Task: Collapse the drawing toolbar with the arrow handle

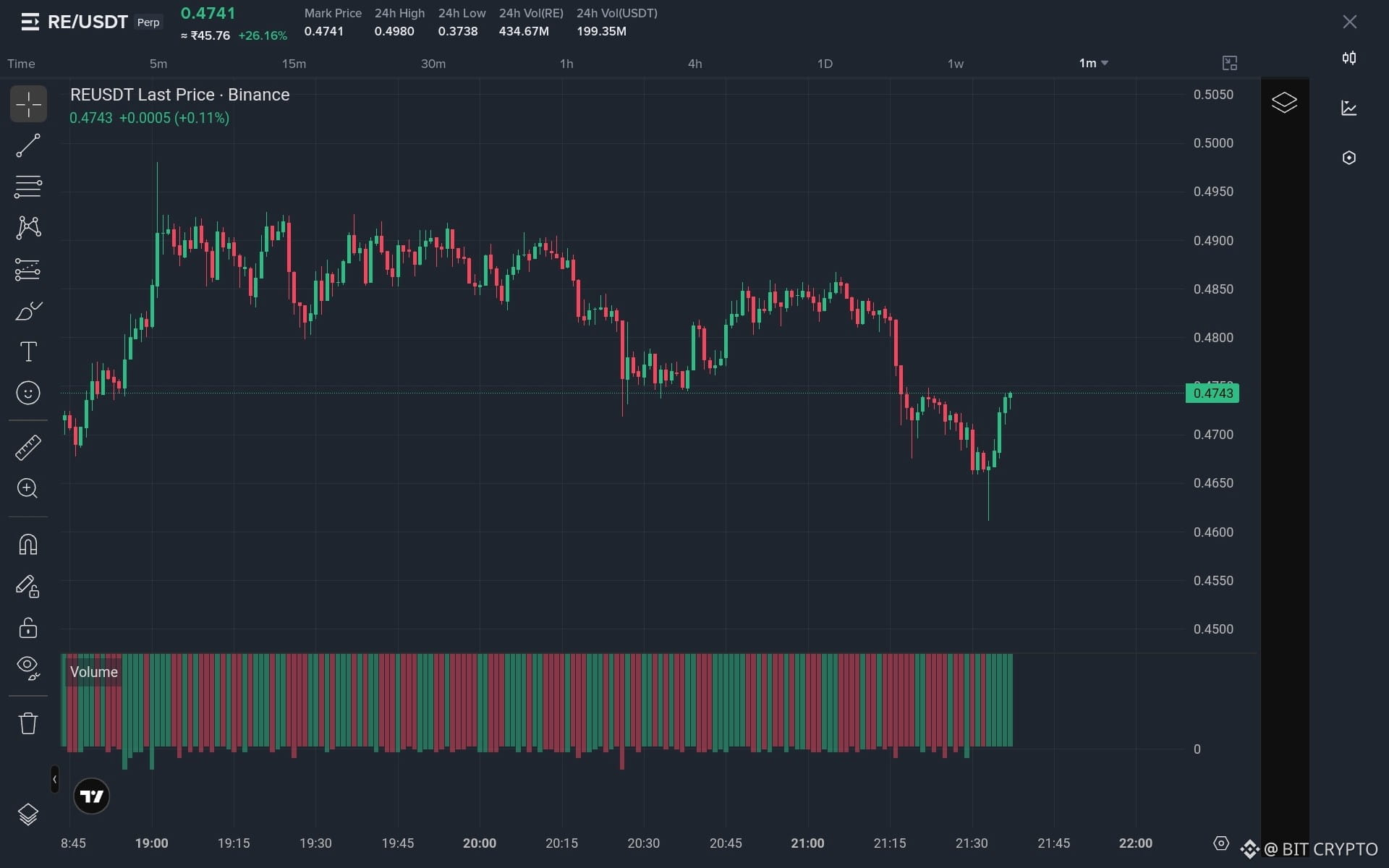Action: pos(54,779)
